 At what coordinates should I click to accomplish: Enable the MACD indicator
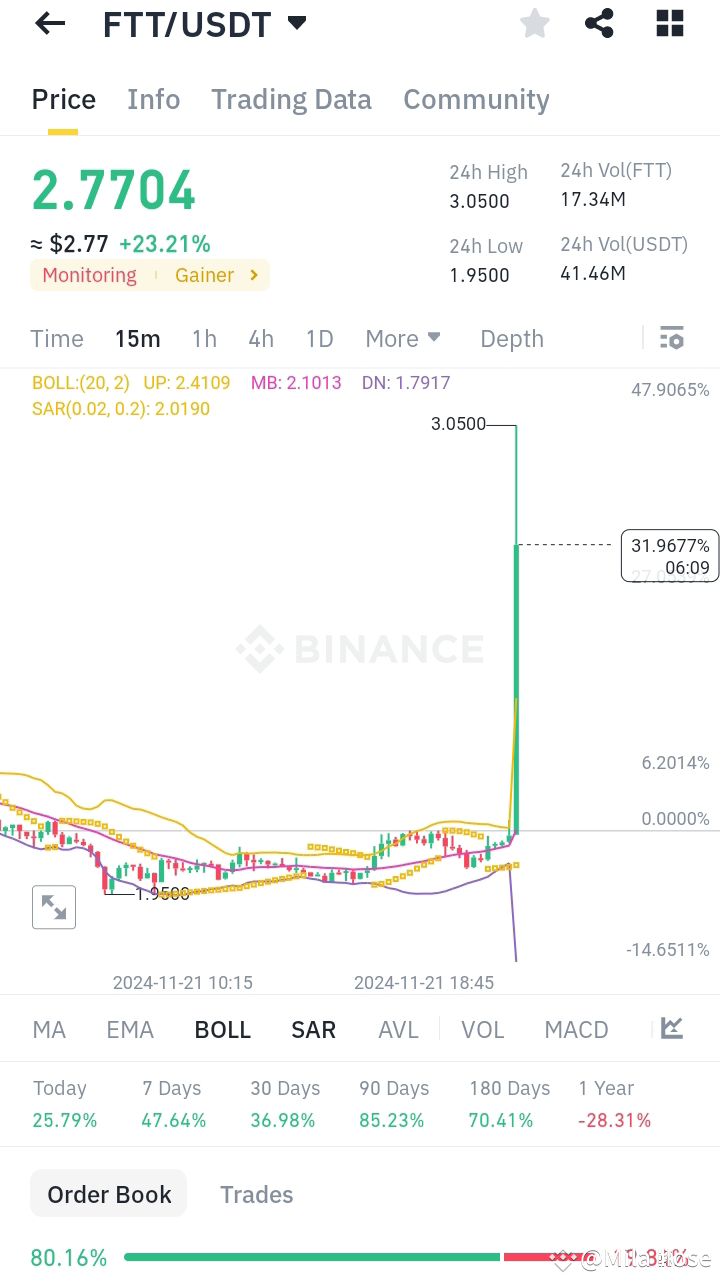coord(576,1029)
